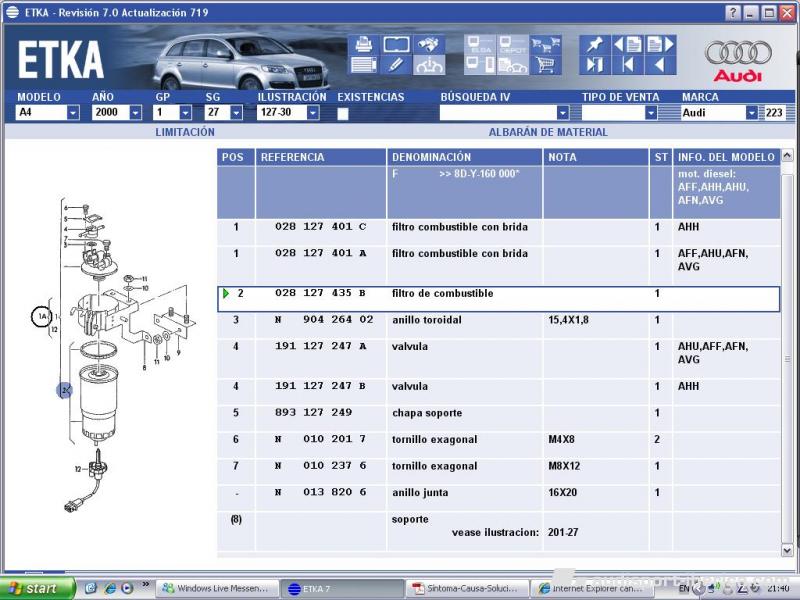Click the document-and-car icon below DEPOT

click(512, 65)
